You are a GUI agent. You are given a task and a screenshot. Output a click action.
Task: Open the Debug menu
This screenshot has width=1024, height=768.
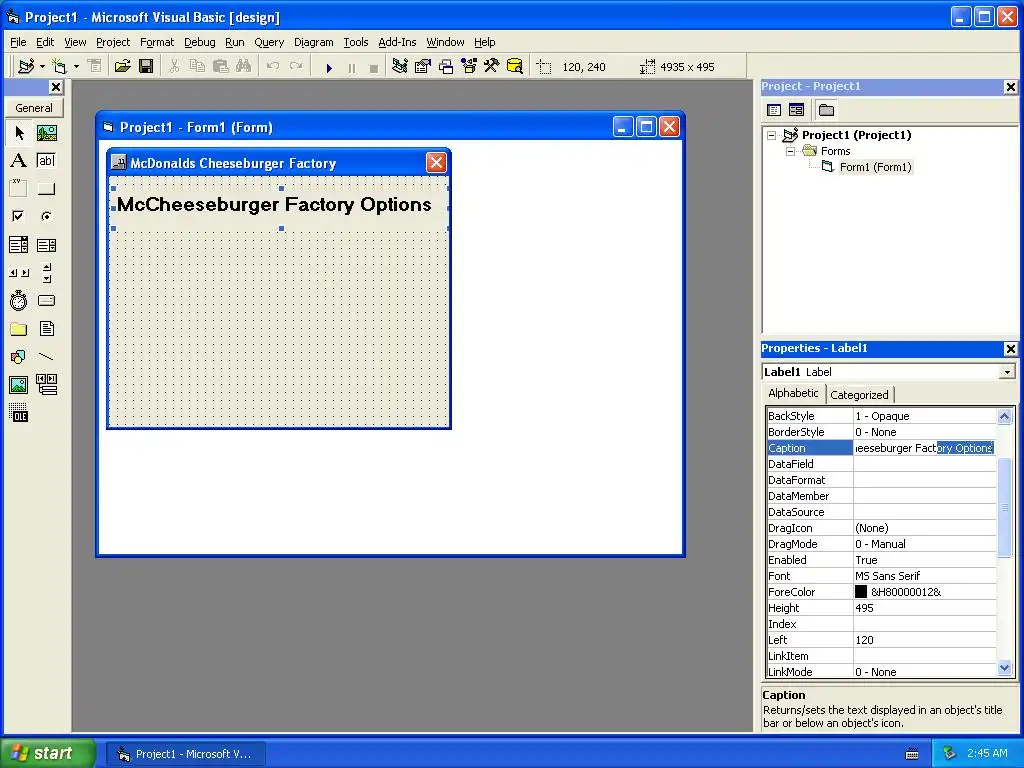199,42
